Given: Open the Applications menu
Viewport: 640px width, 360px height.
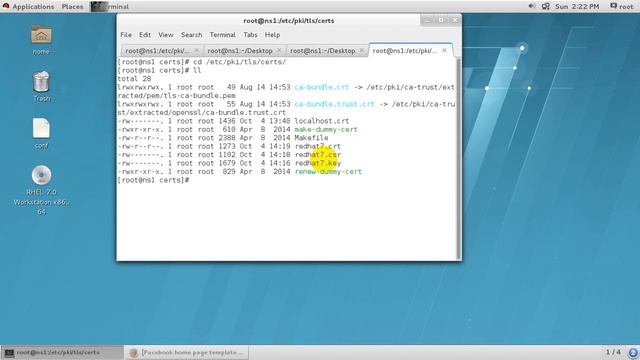Looking at the screenshot, I should click(33, 7).
